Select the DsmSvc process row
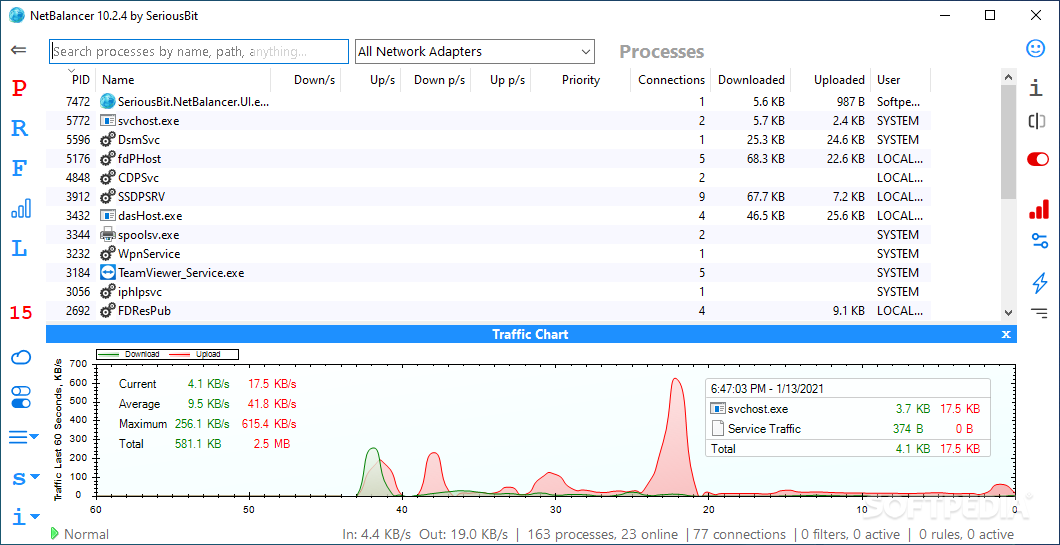 point(488,140)
